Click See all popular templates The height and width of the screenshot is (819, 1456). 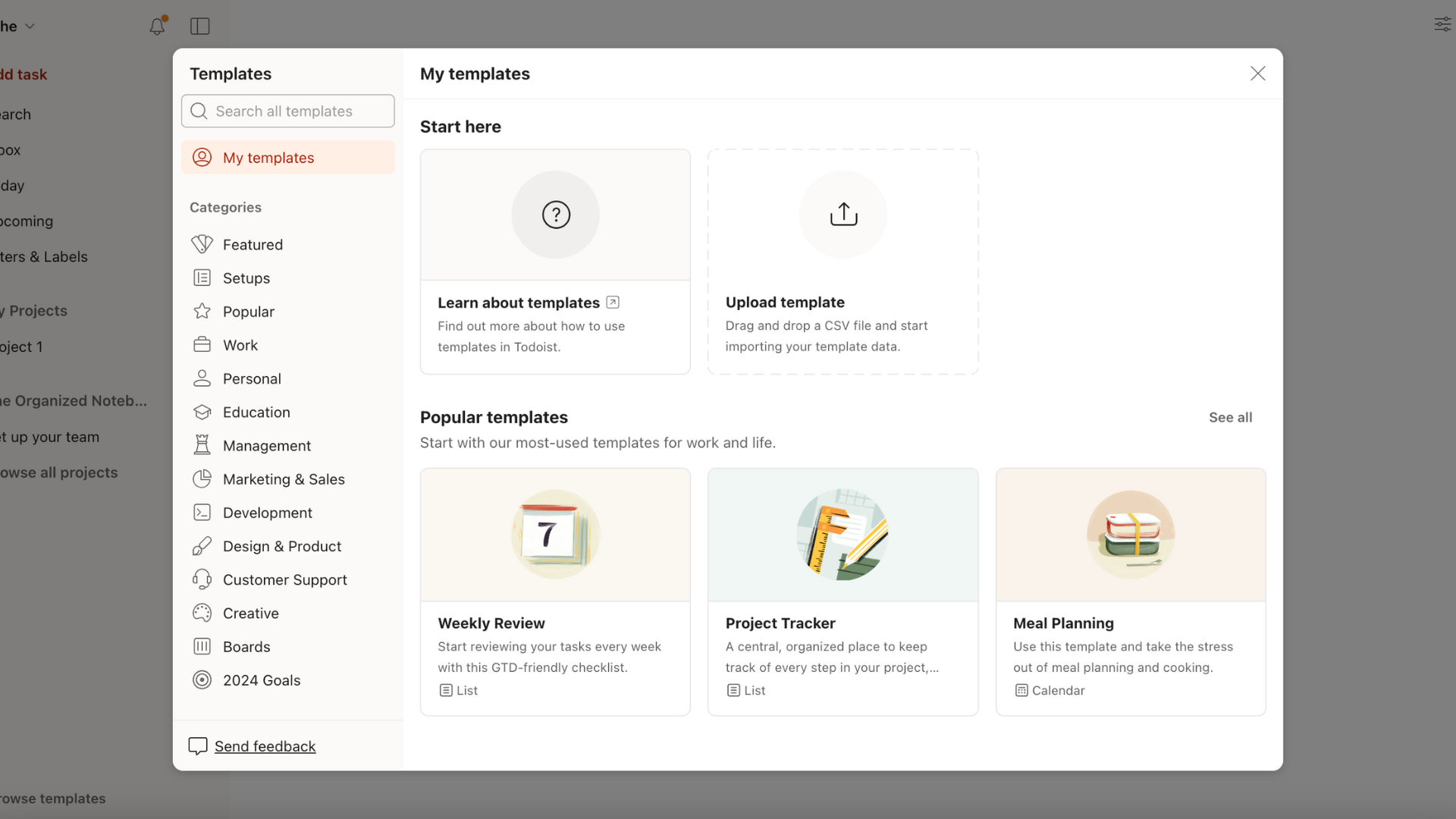coord(1229,417)
